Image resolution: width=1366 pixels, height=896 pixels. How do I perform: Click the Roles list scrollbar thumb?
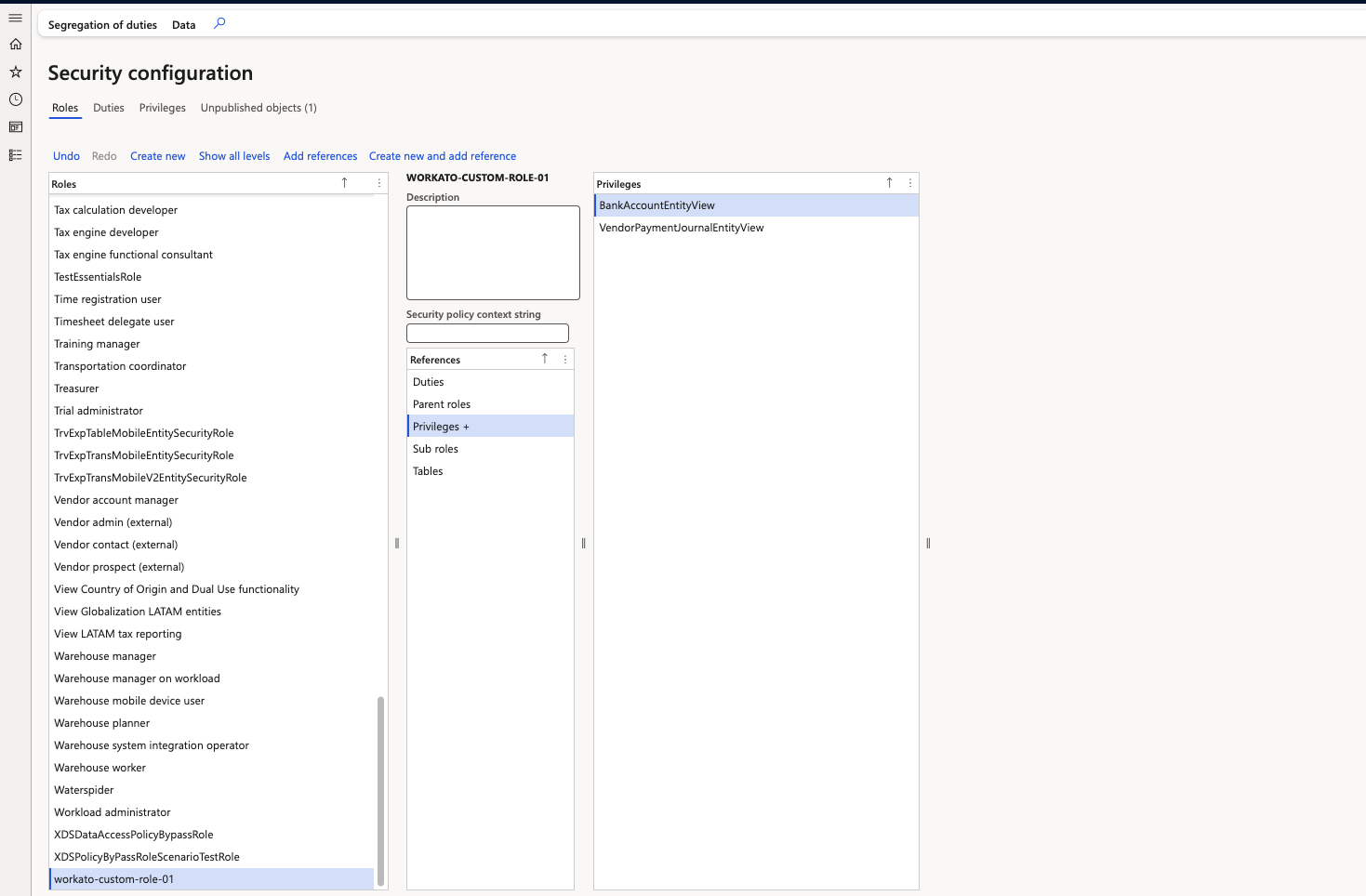point(380,790)
